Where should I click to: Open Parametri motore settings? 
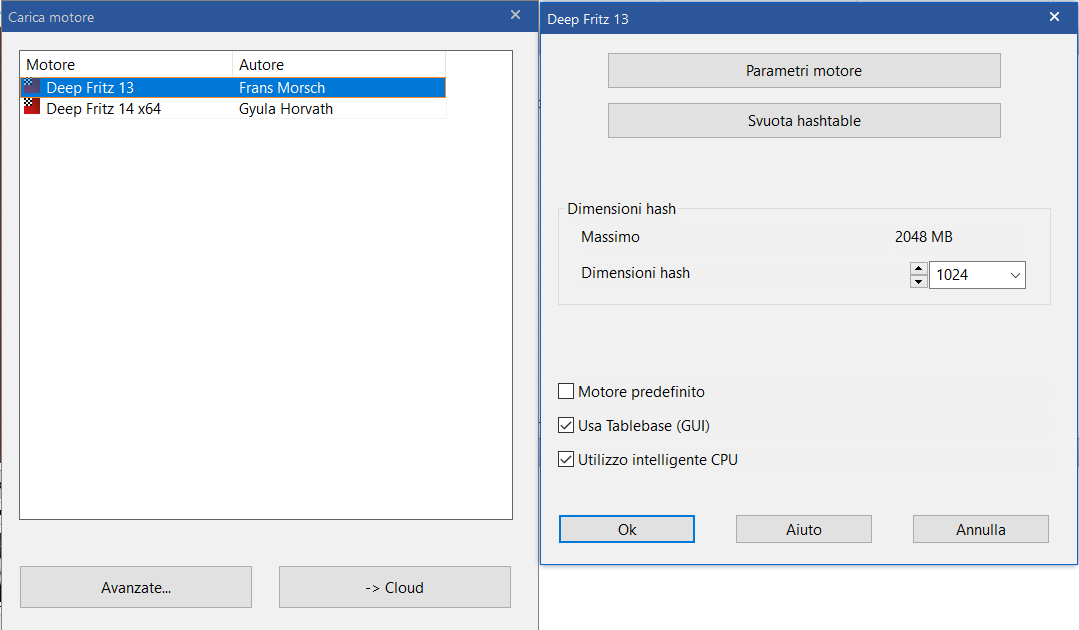804,71
